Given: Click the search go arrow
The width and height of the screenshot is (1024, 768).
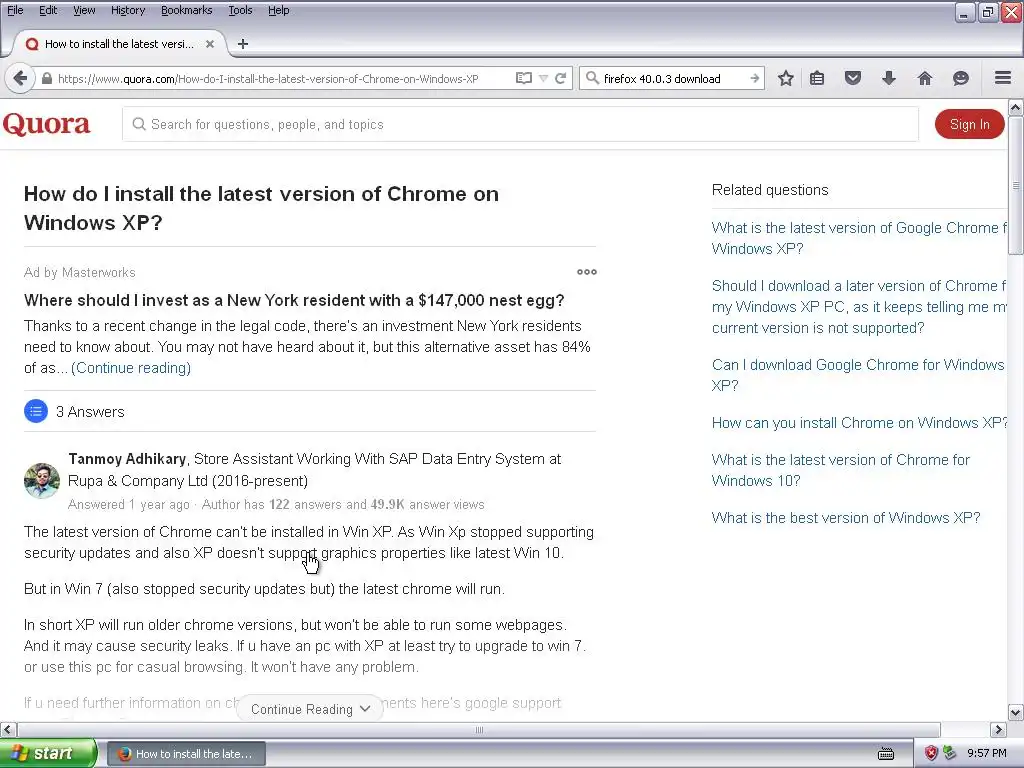Looking at the screenshot, I should pyautogui.click(x=754, y=78).
